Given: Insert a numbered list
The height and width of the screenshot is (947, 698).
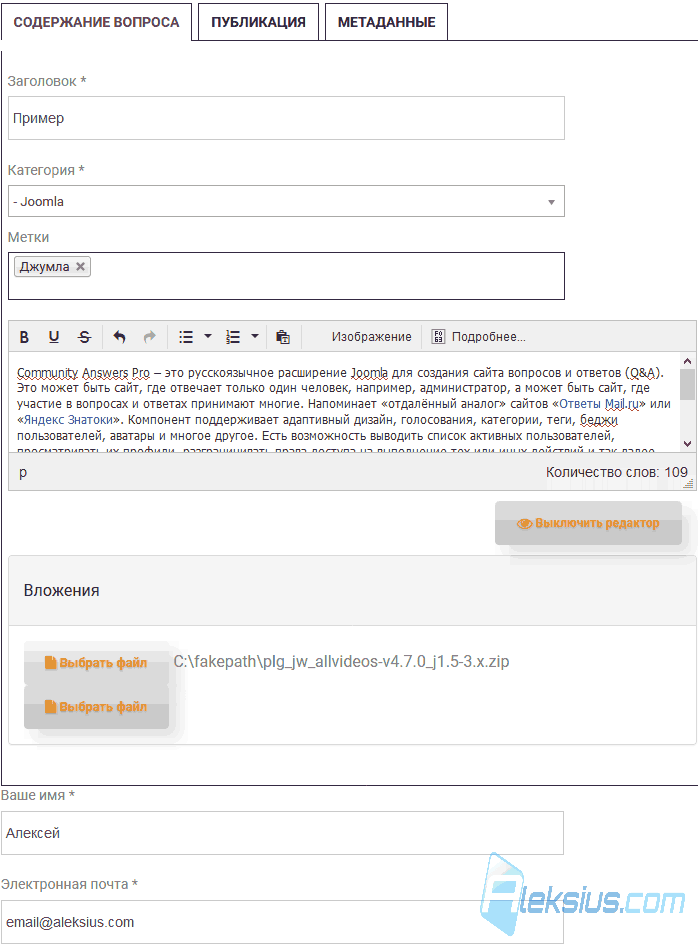Looking at the screenshot, I should click(x=233, y=337).
